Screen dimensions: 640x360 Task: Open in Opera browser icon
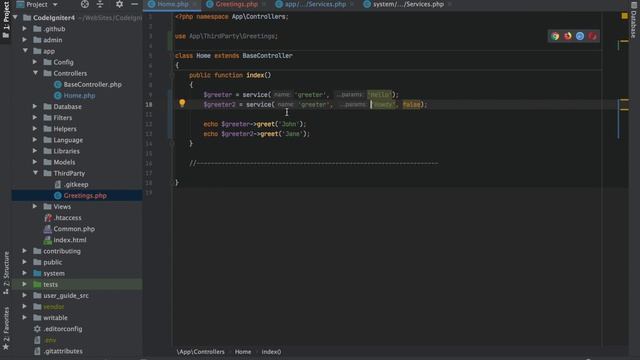tap(592, 36)
